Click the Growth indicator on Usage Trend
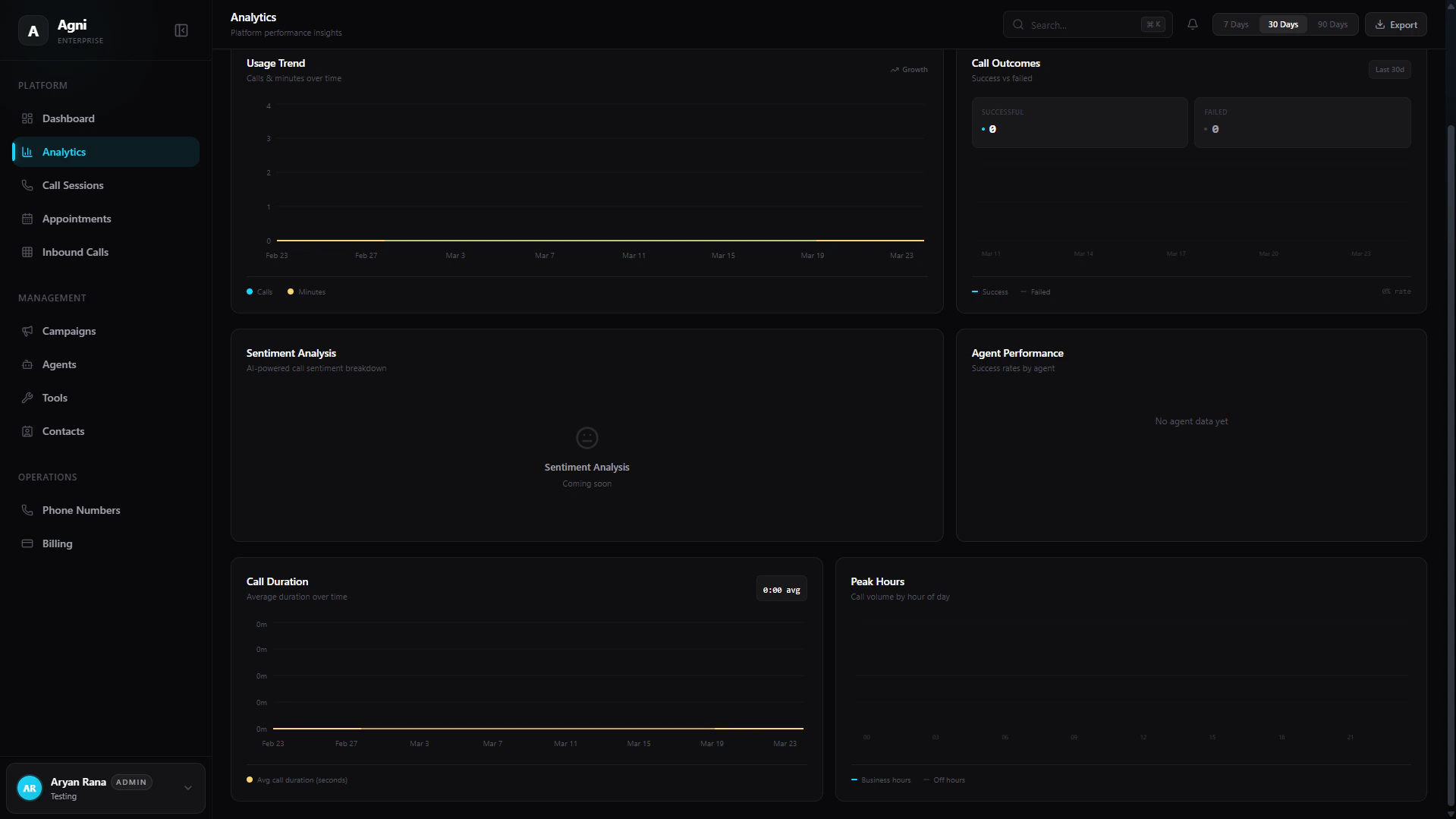Image resolution: width=1456 pixels, height=819 pixels. [909, 69]
